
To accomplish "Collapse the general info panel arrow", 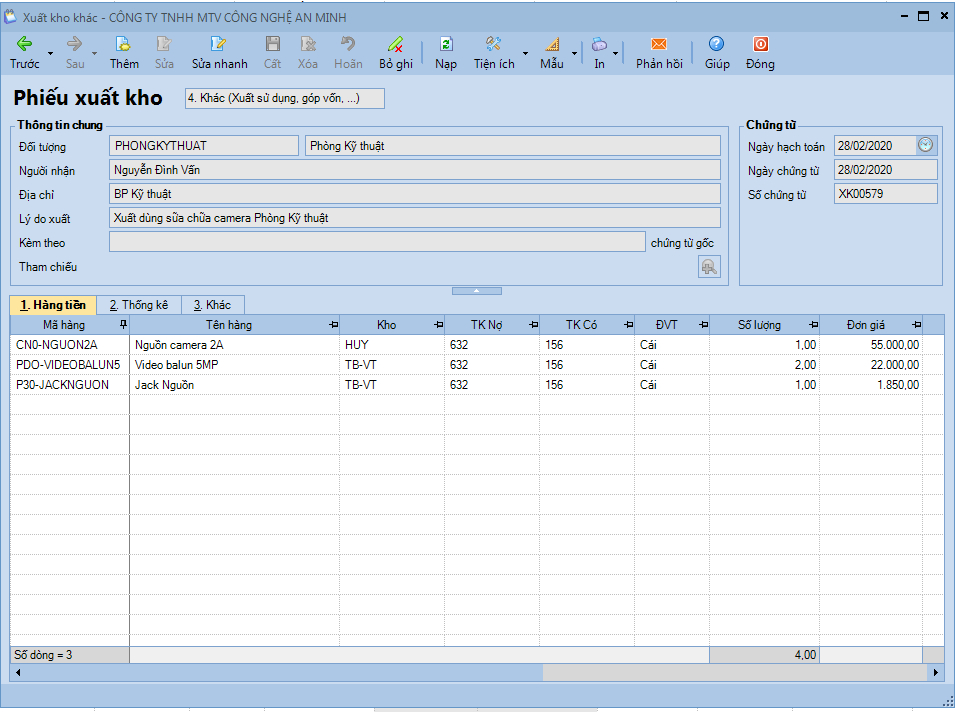I will click(x=477, y=291).
